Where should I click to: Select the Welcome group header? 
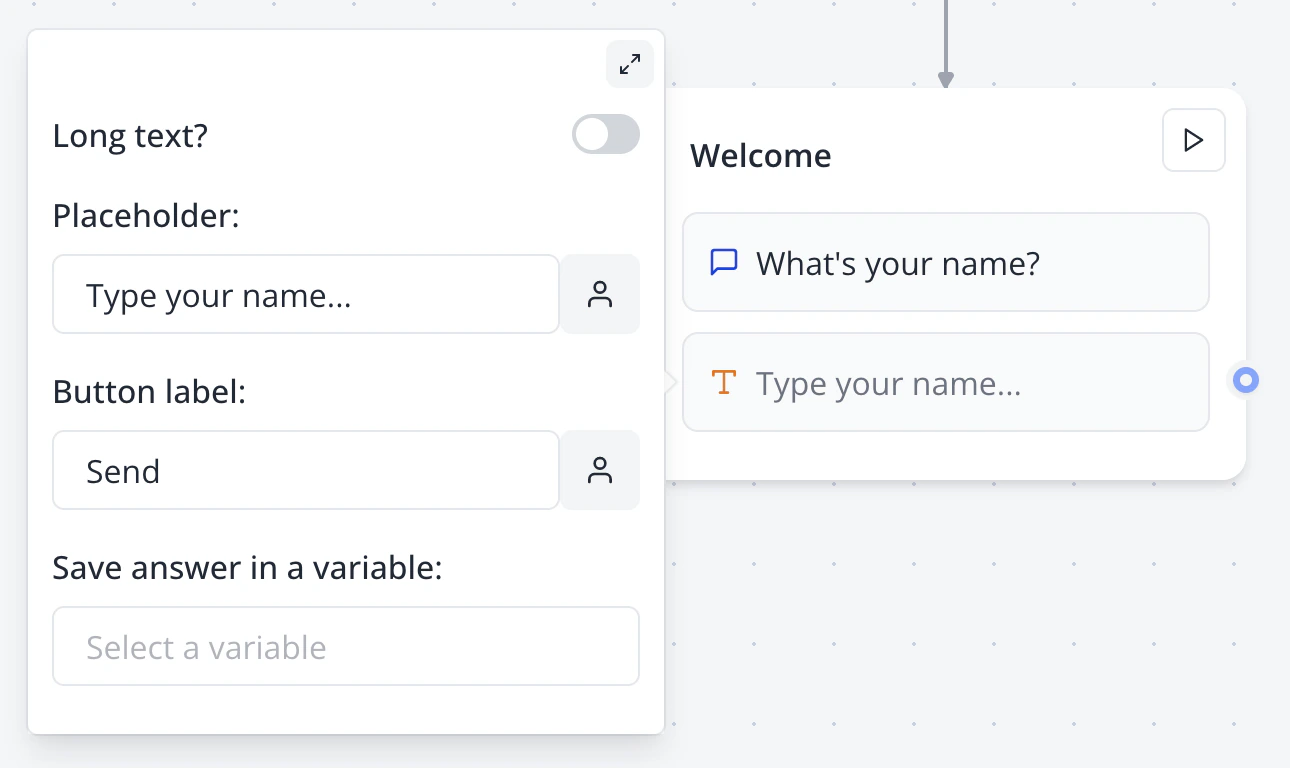(x=761, y=155)
